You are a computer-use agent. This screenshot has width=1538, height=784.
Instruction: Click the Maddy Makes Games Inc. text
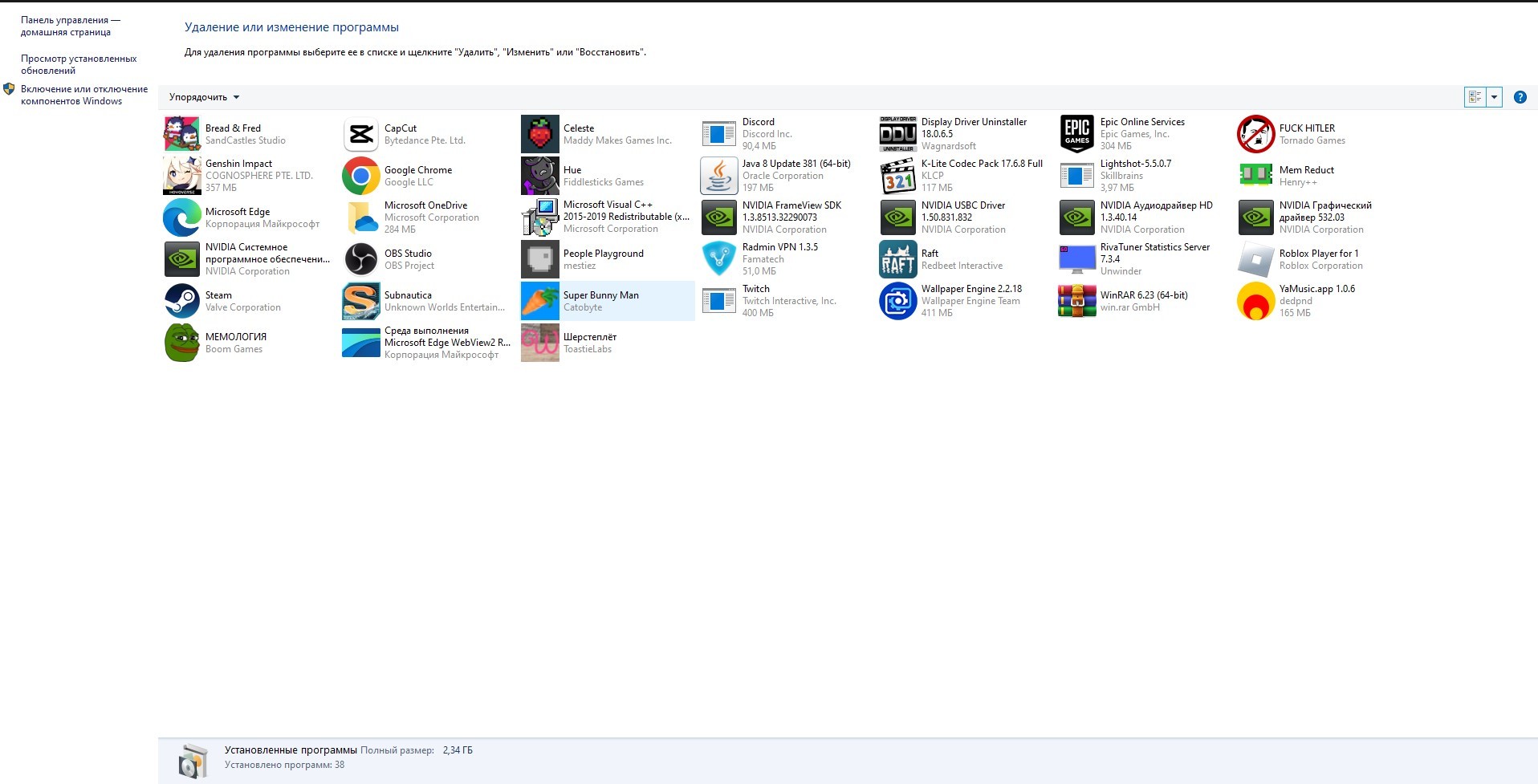coord(617,140)
